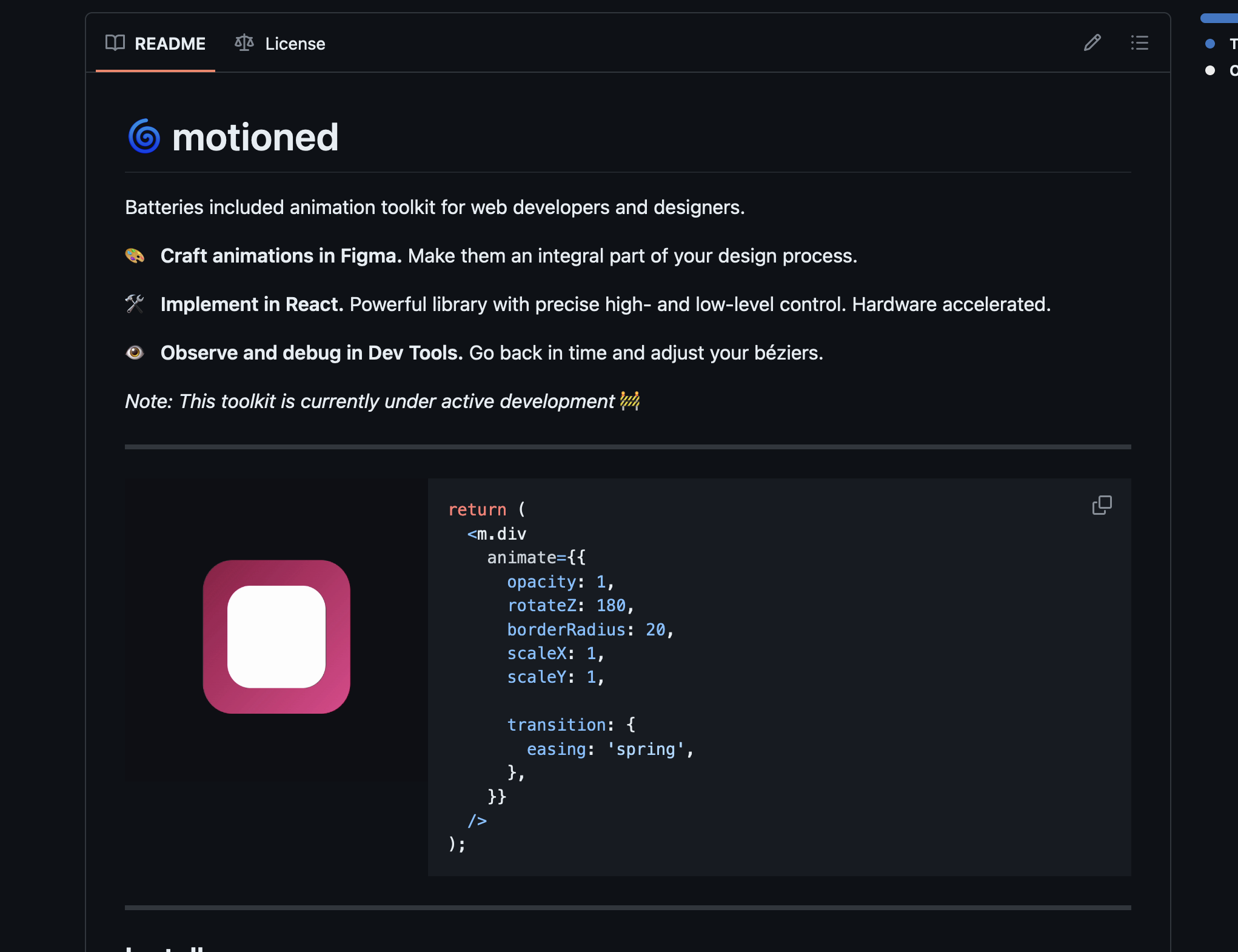Copy the code snippet with copy icon
Screen dimensions: 1238x952
click(x=1102, y=505)
